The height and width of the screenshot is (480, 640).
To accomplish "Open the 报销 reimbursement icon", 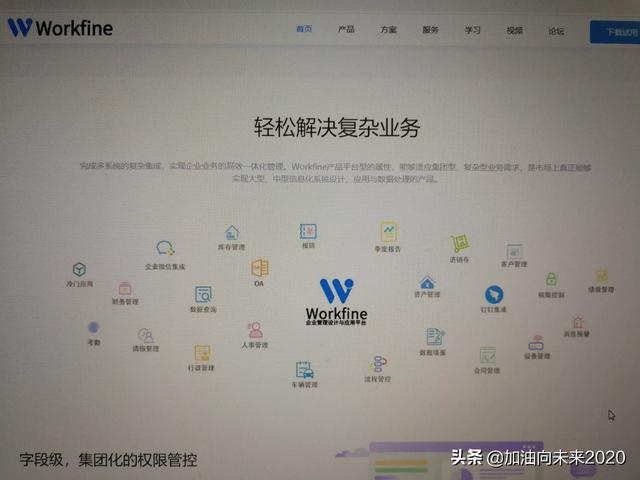I will click(308, 231).
